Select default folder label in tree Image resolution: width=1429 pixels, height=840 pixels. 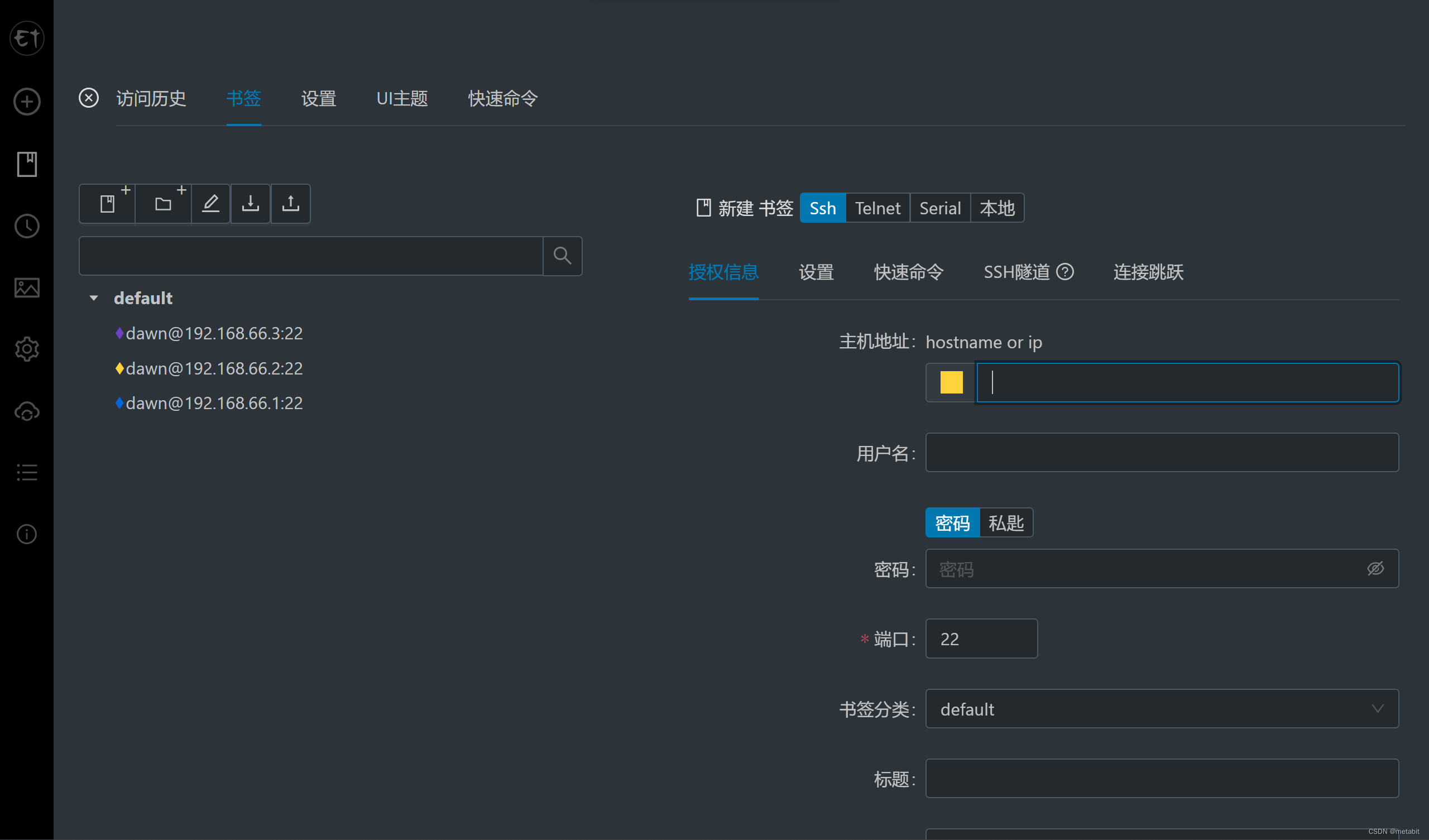pyautogui.click(x=143, y=299)
